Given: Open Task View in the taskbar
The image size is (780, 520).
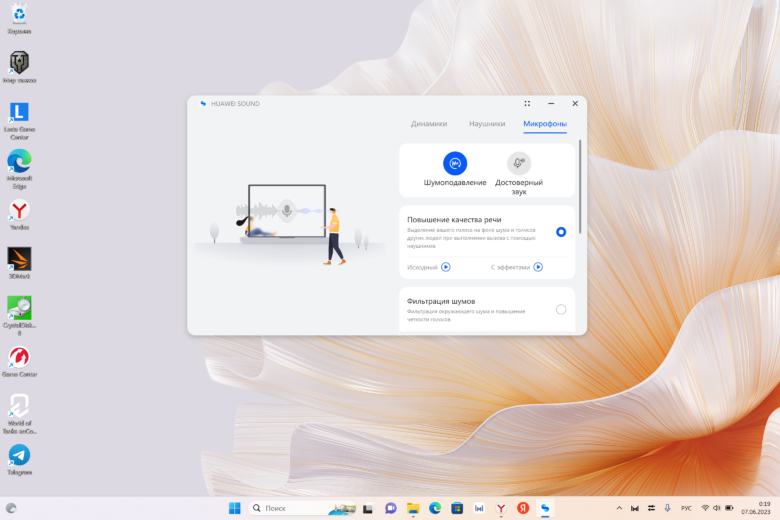Looking at the screenshot, I should click(x=368, y=508).
